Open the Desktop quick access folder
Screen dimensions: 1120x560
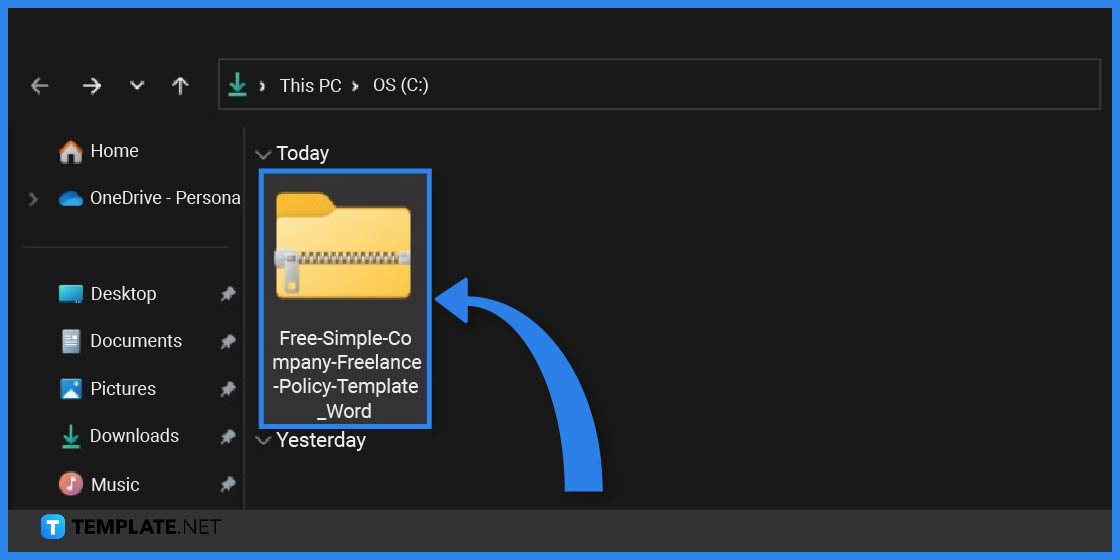(122, 294)
